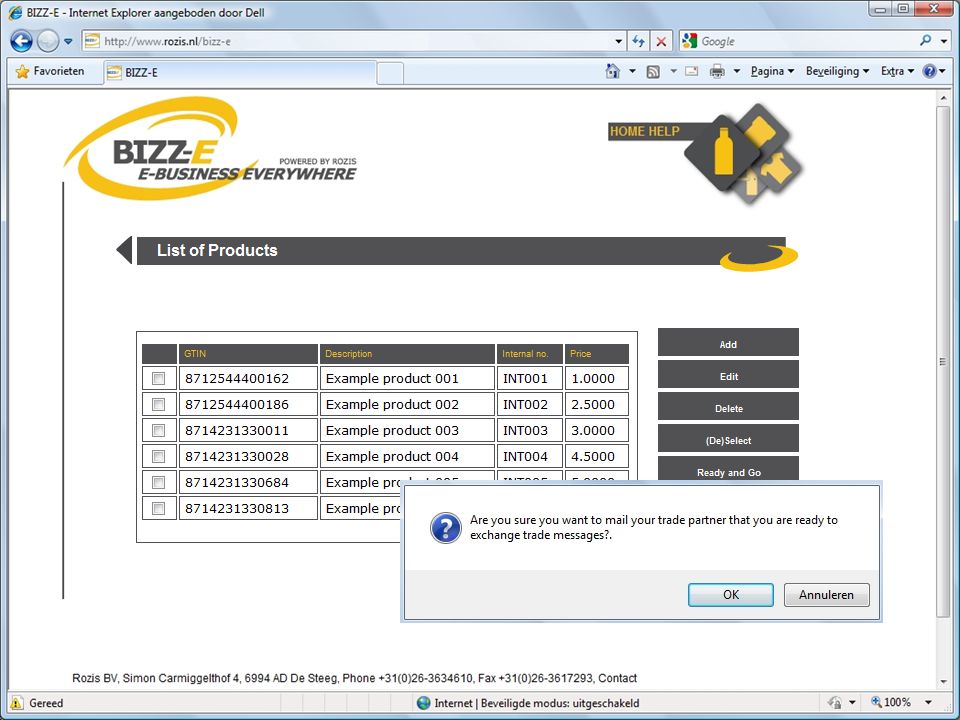Click the HOME link in header
The image size is (960, 720).
626,131
